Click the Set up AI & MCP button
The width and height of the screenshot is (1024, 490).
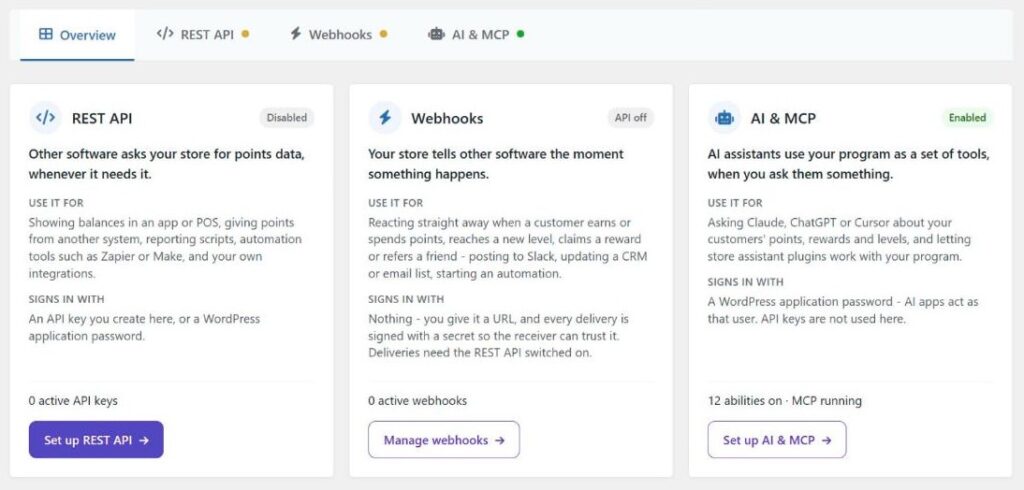click(x=777, y=440)
